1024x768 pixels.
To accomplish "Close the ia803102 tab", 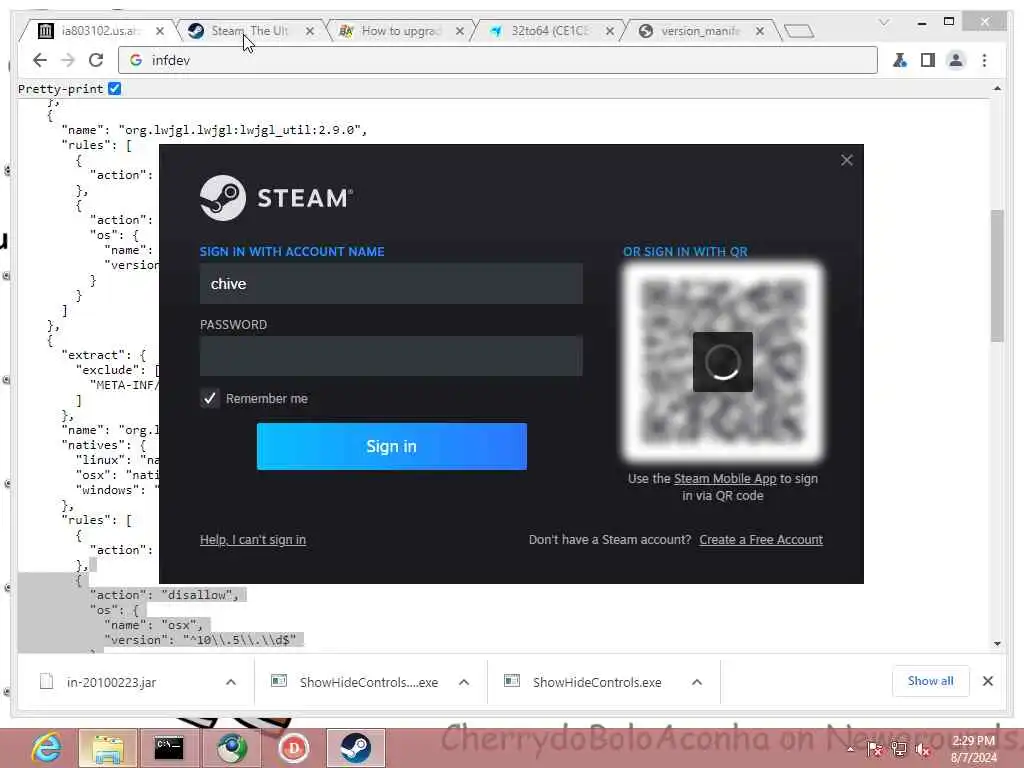I will point(160,31).
